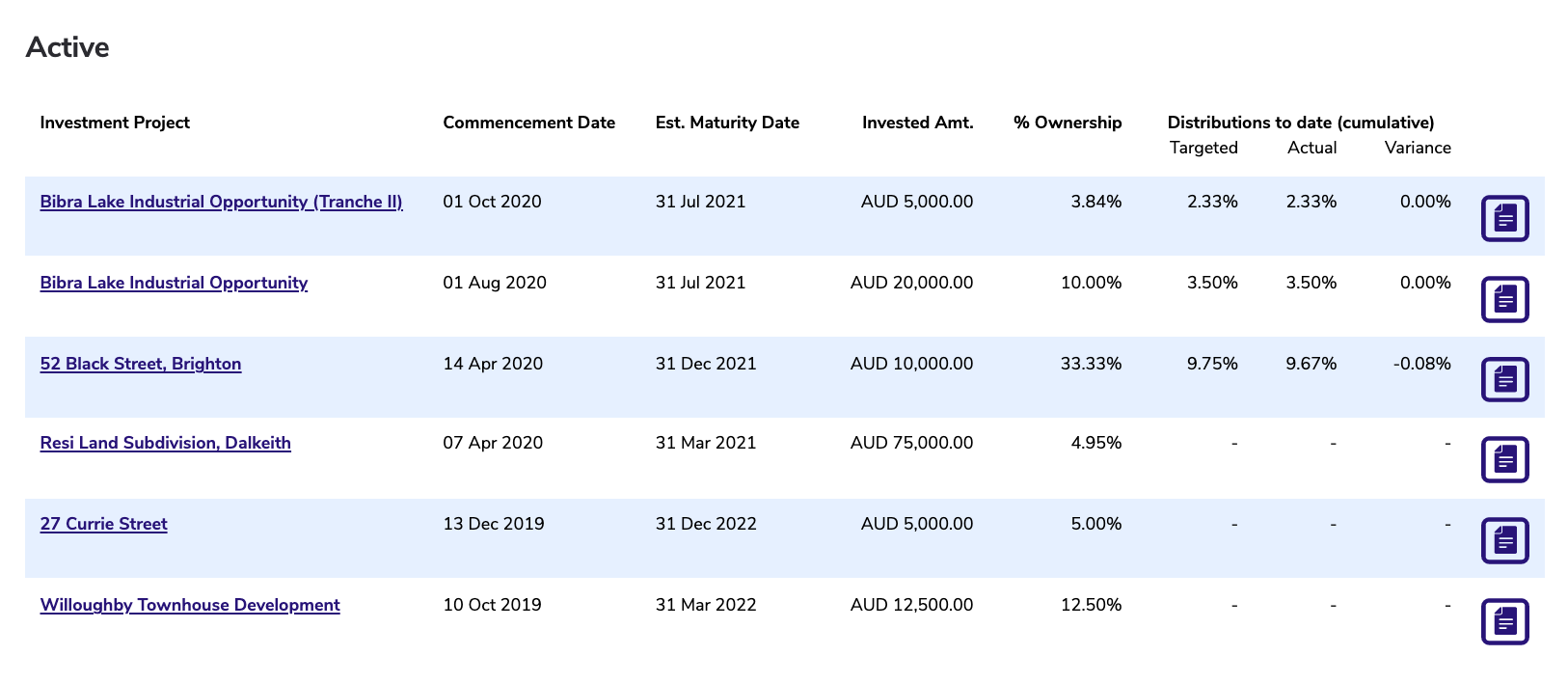
Task: Open document icon for 52 Black Street row
Action: [1504, 379]
